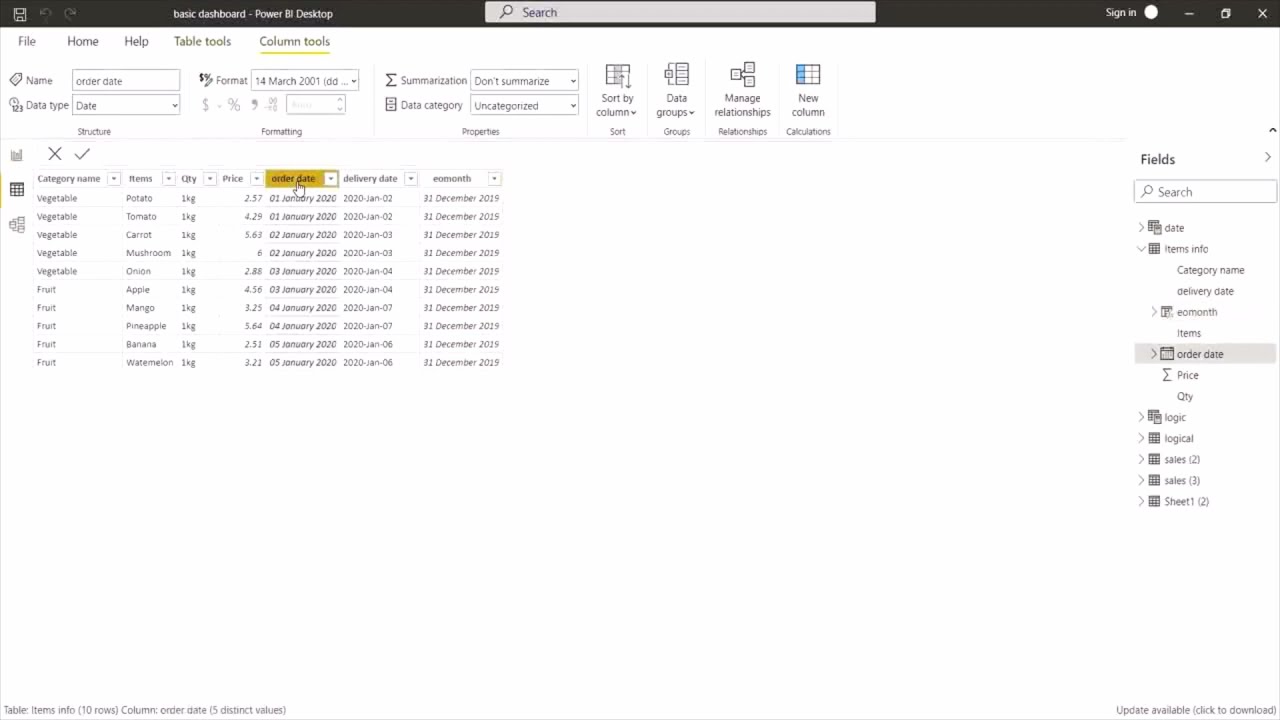
Task: Expand the order date field hierarchy
Action: coord(1153,354)
